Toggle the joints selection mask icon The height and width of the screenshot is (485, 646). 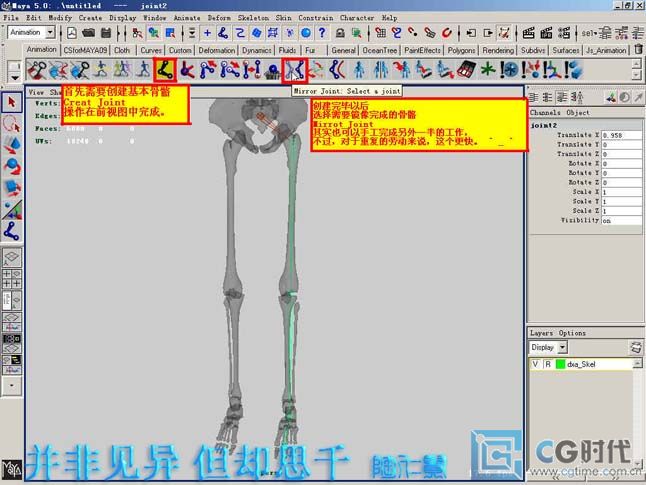[x=223, y=33]
